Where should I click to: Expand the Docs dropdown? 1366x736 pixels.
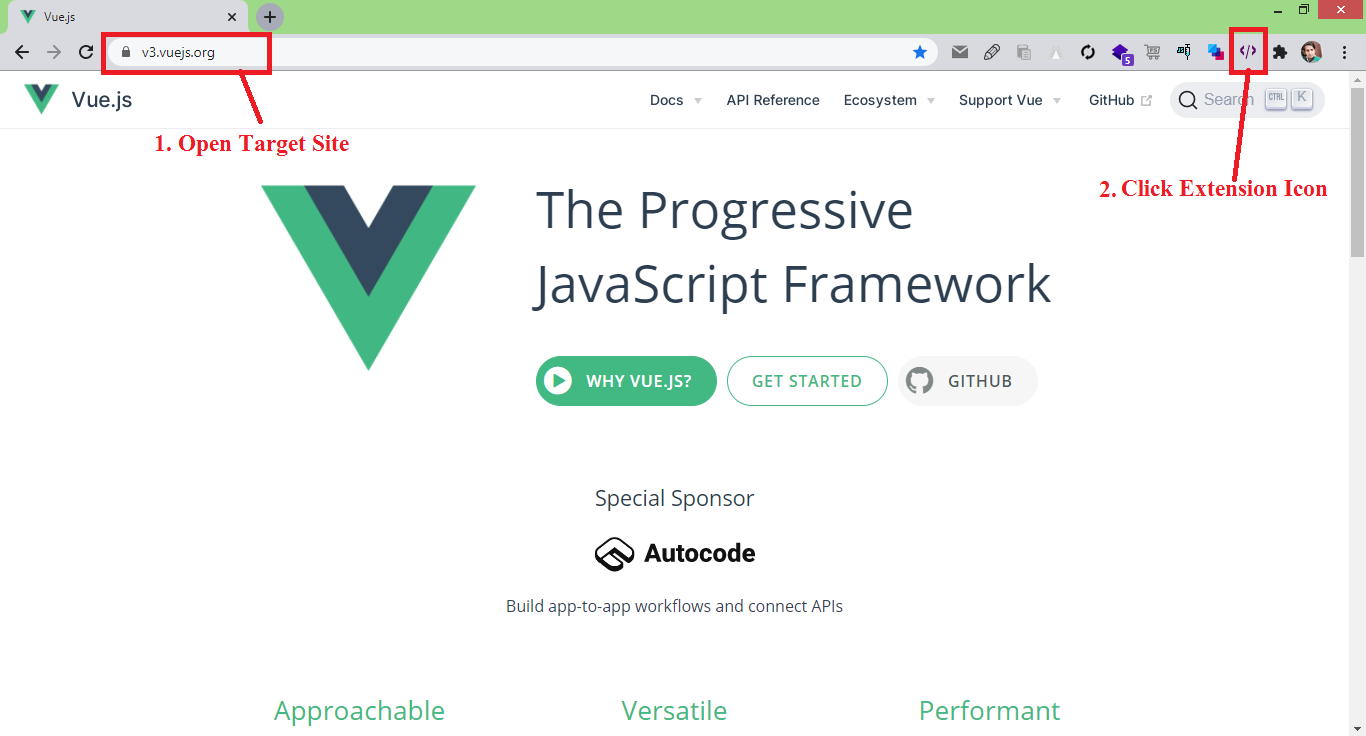pyautogui.click(x=676, y=100)
